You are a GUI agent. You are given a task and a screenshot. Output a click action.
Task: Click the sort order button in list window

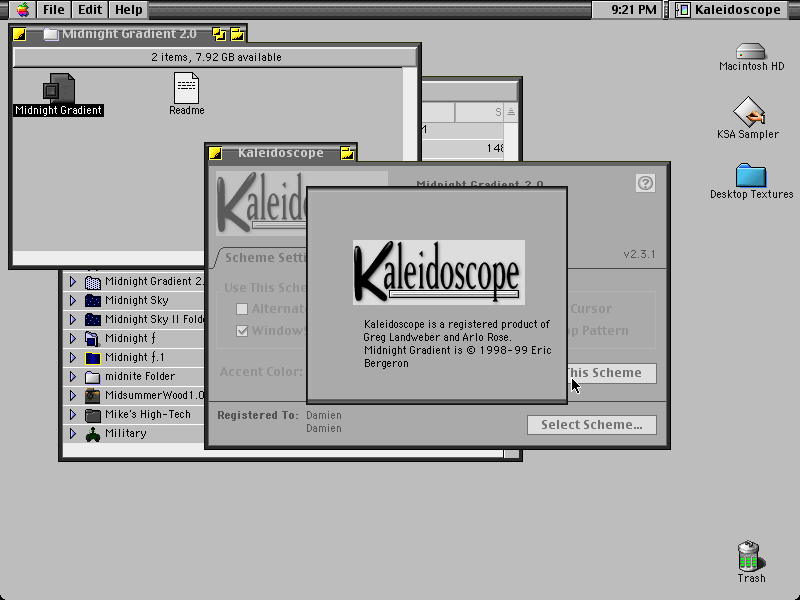click(x=511, y=112)
